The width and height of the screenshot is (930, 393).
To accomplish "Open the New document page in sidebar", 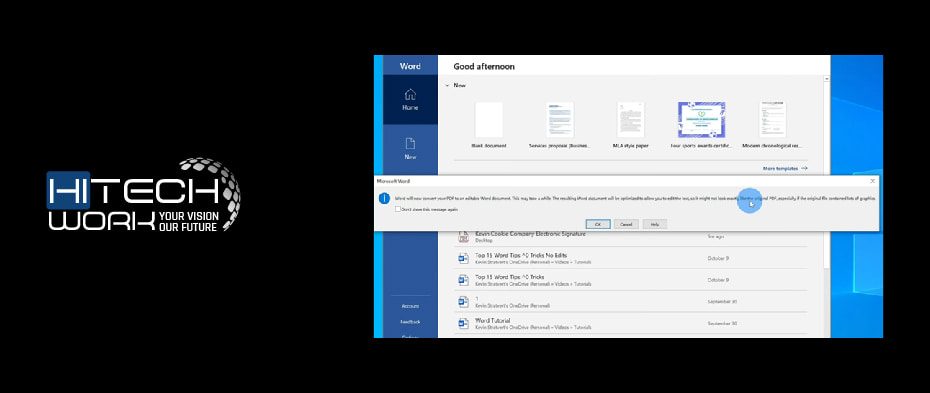I will [x=410, y=149].
